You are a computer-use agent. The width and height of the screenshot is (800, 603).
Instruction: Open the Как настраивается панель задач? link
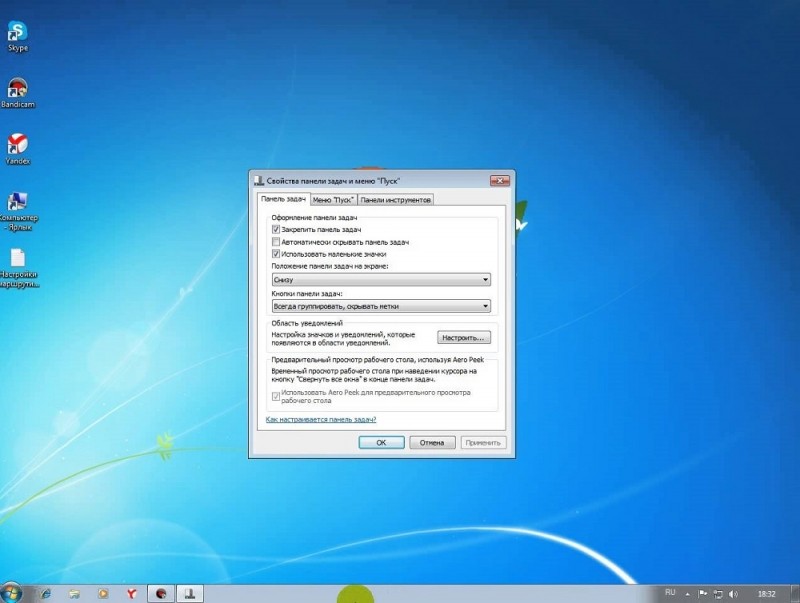click(321, 419)
